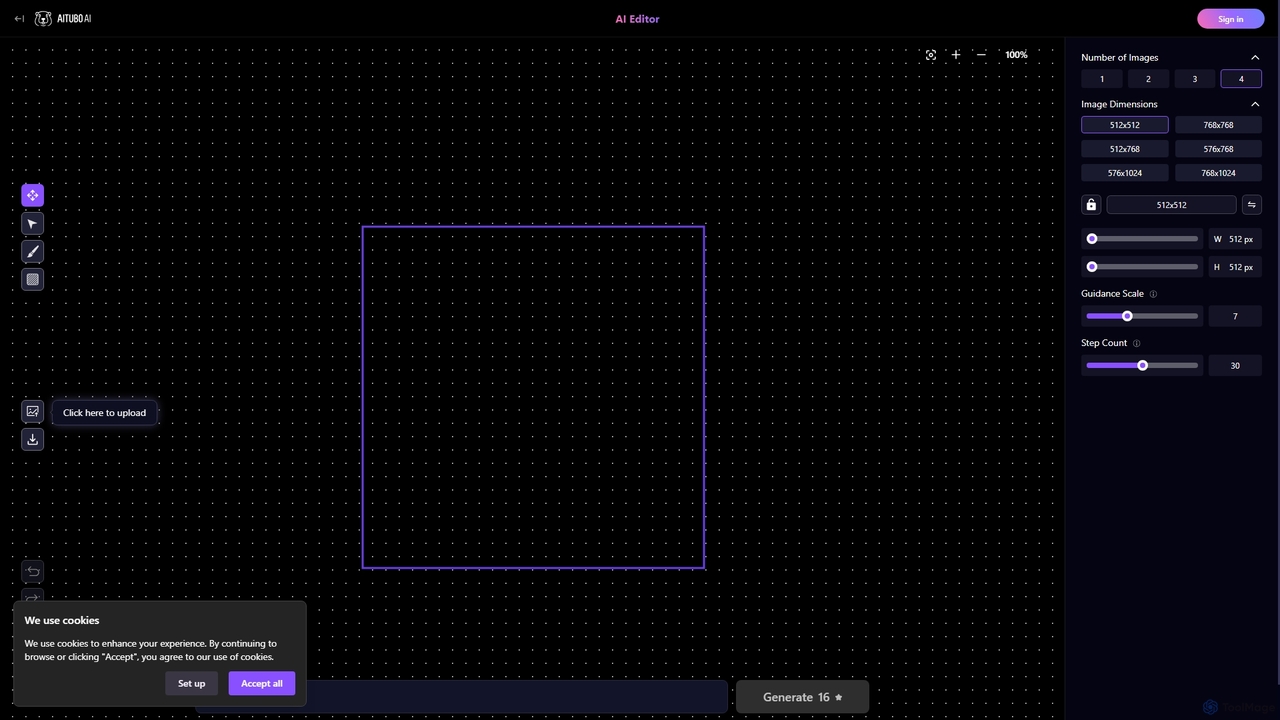This screenshot has height=720, width=1280.
Task: Click the Guidance Scale value 7 field
Action: (x=1235, y=316)
